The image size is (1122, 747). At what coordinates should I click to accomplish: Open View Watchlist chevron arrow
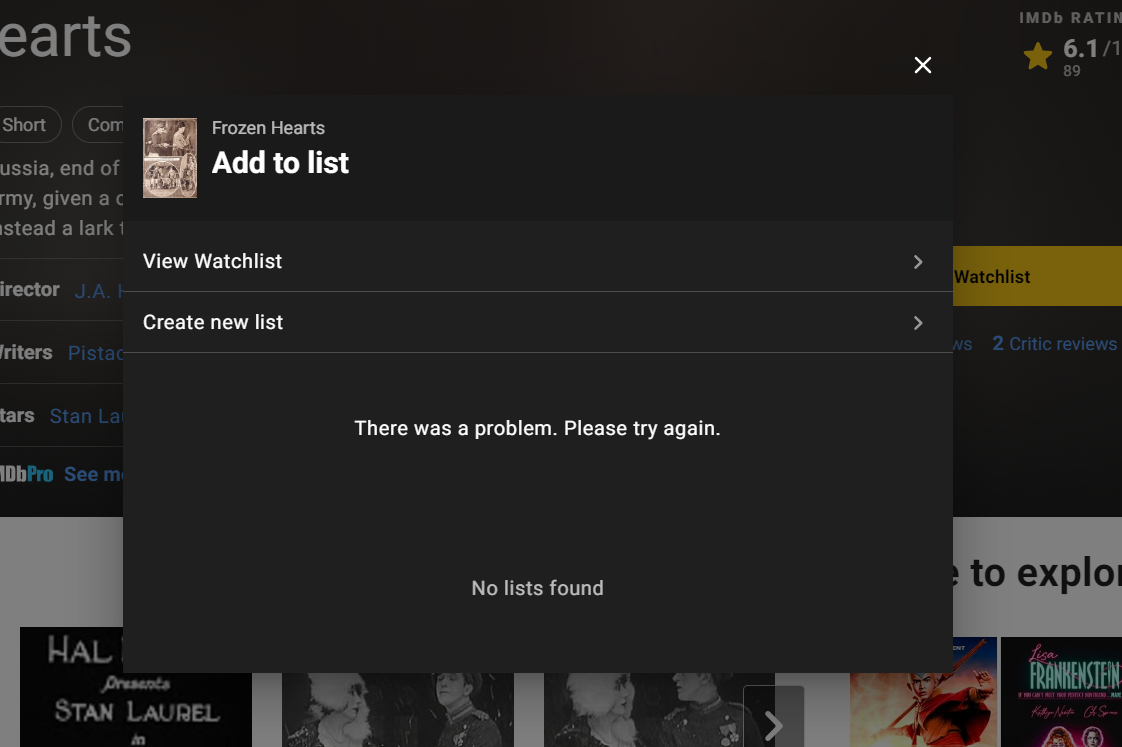918,262
